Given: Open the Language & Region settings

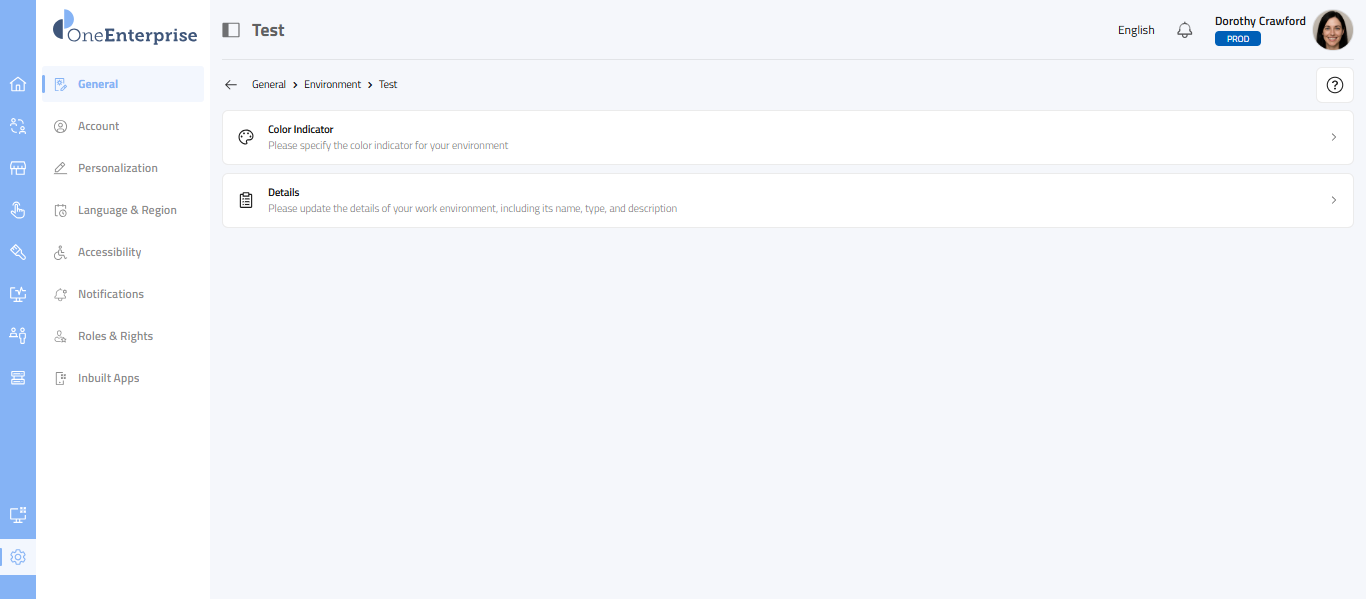Looking at the screenshot, I should click(x=127, y=210).
